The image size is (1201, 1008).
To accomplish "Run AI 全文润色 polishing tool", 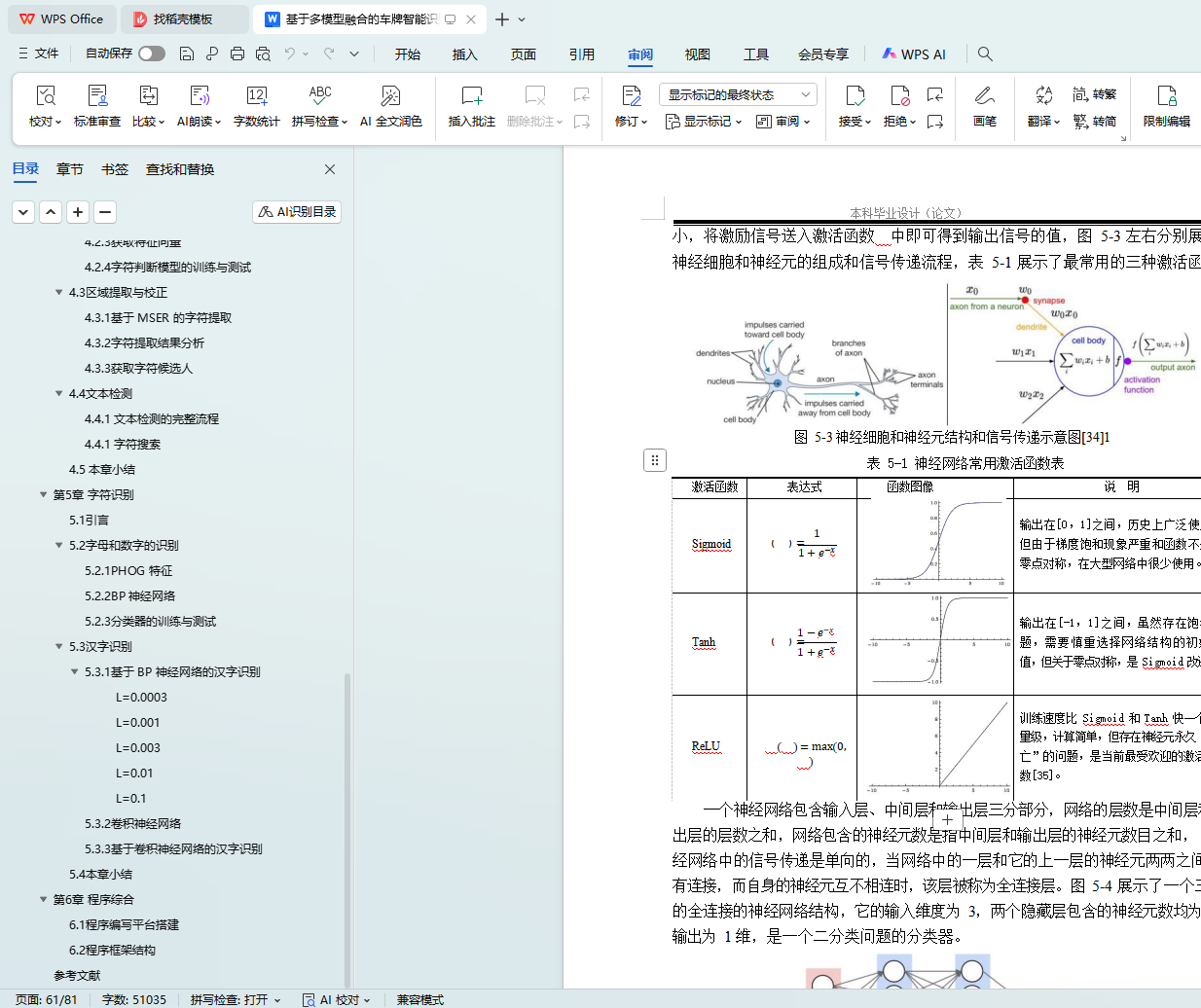I will 390,105.
